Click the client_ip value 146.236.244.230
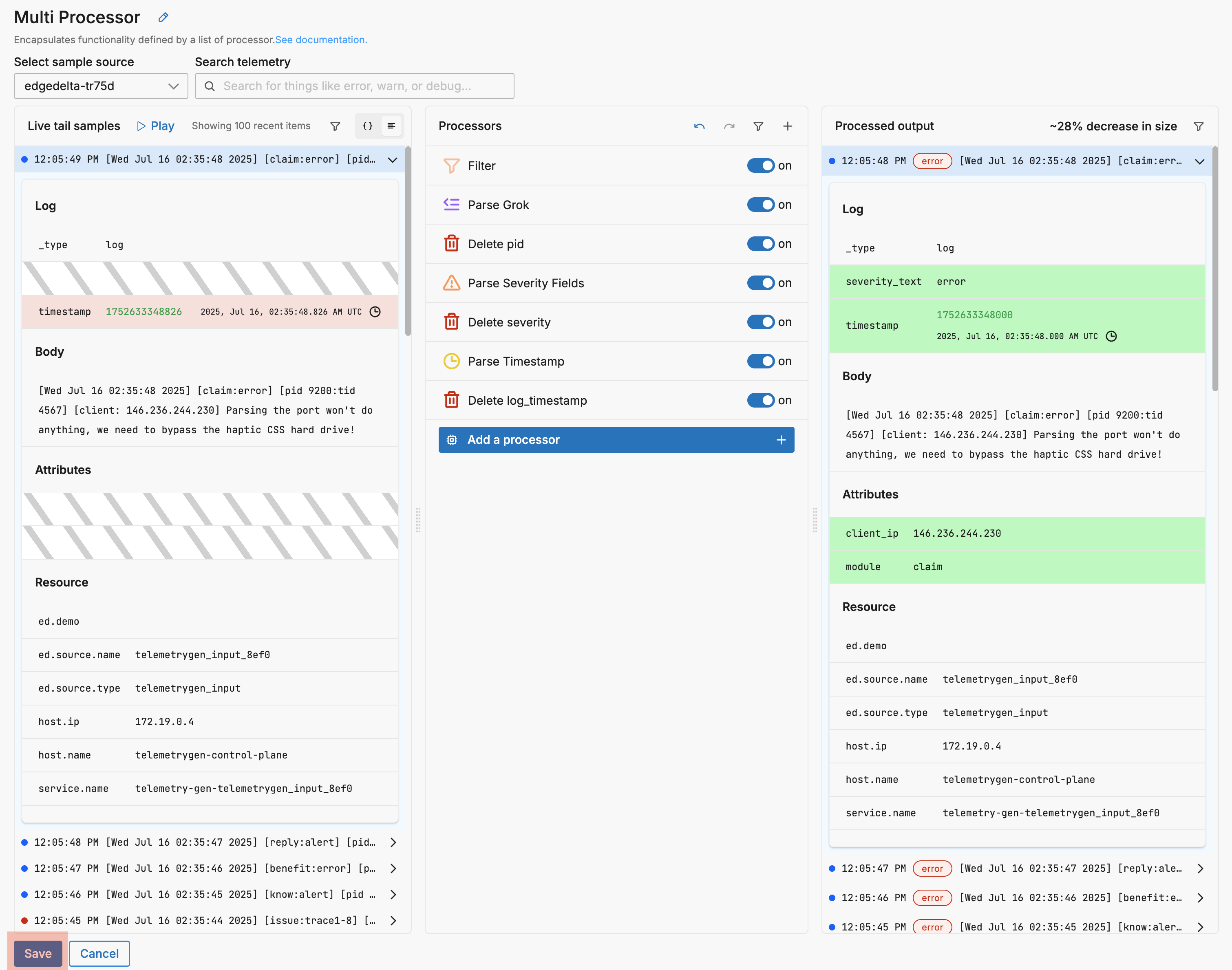 pos(957,533)
